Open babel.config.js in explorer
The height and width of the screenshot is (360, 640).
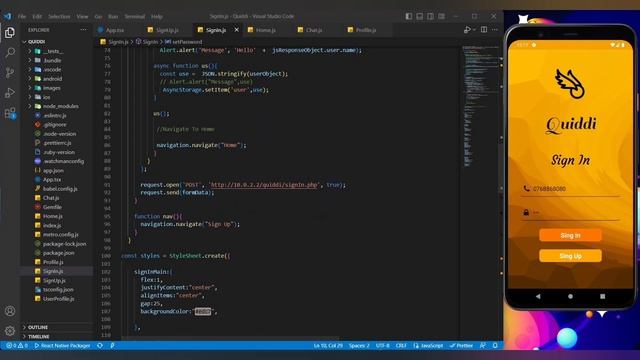pyautogui.click(x=57, y=189)
